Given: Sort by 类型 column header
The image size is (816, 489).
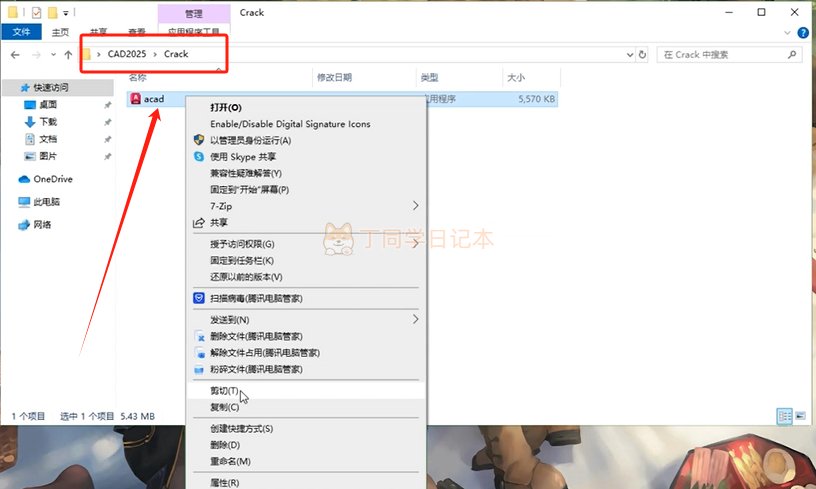Looking at the screenshot, I should (429, 78).
